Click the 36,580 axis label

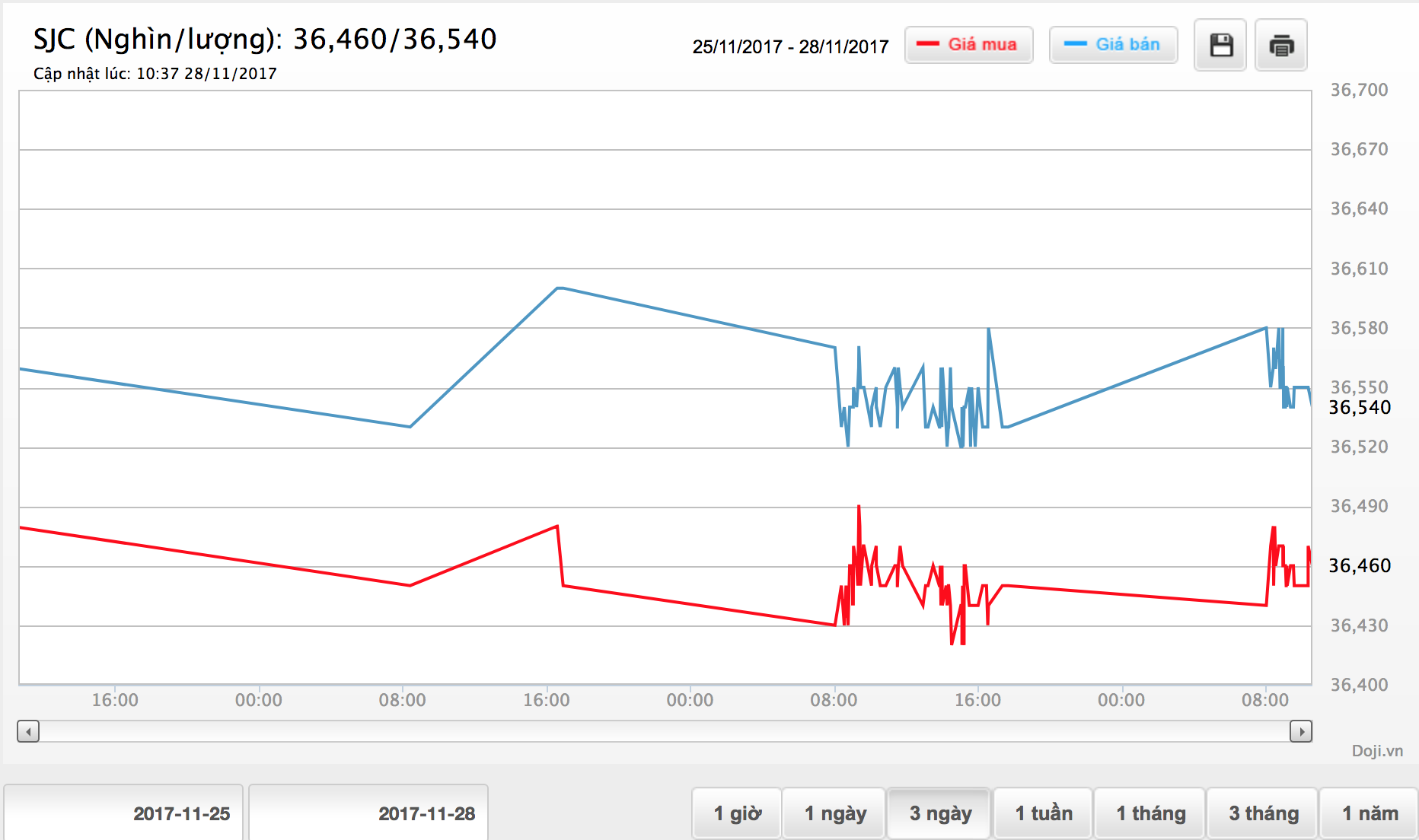point(1359,328)
